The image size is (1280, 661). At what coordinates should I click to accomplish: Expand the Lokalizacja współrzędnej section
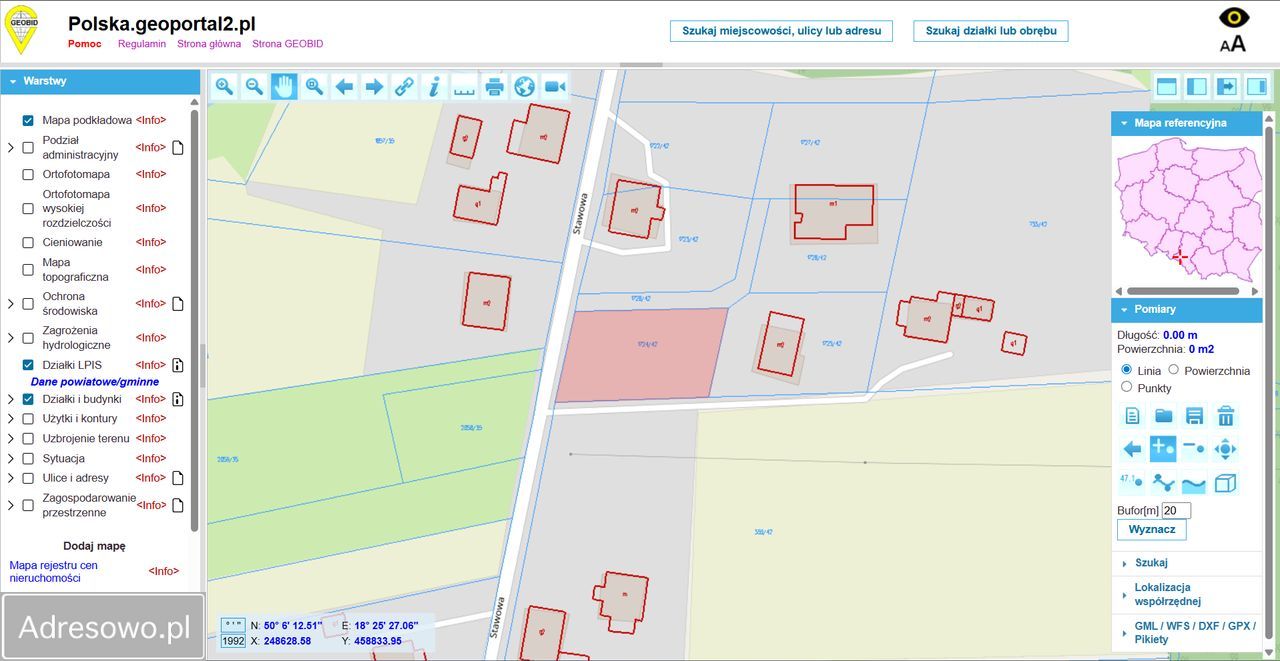[x=1187, y=594]
